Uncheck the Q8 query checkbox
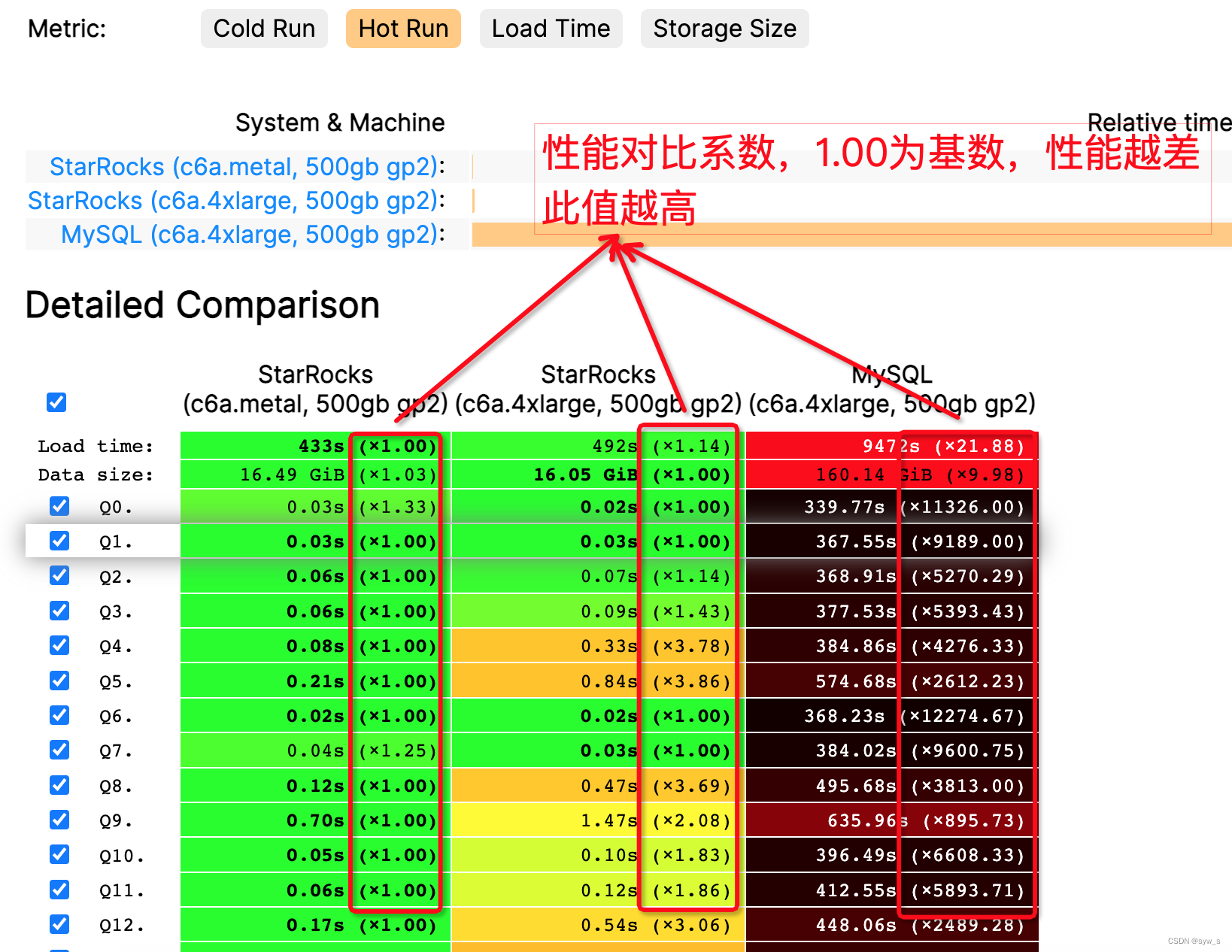This screenshot has width=1232, height=952. tap(59, 785)
